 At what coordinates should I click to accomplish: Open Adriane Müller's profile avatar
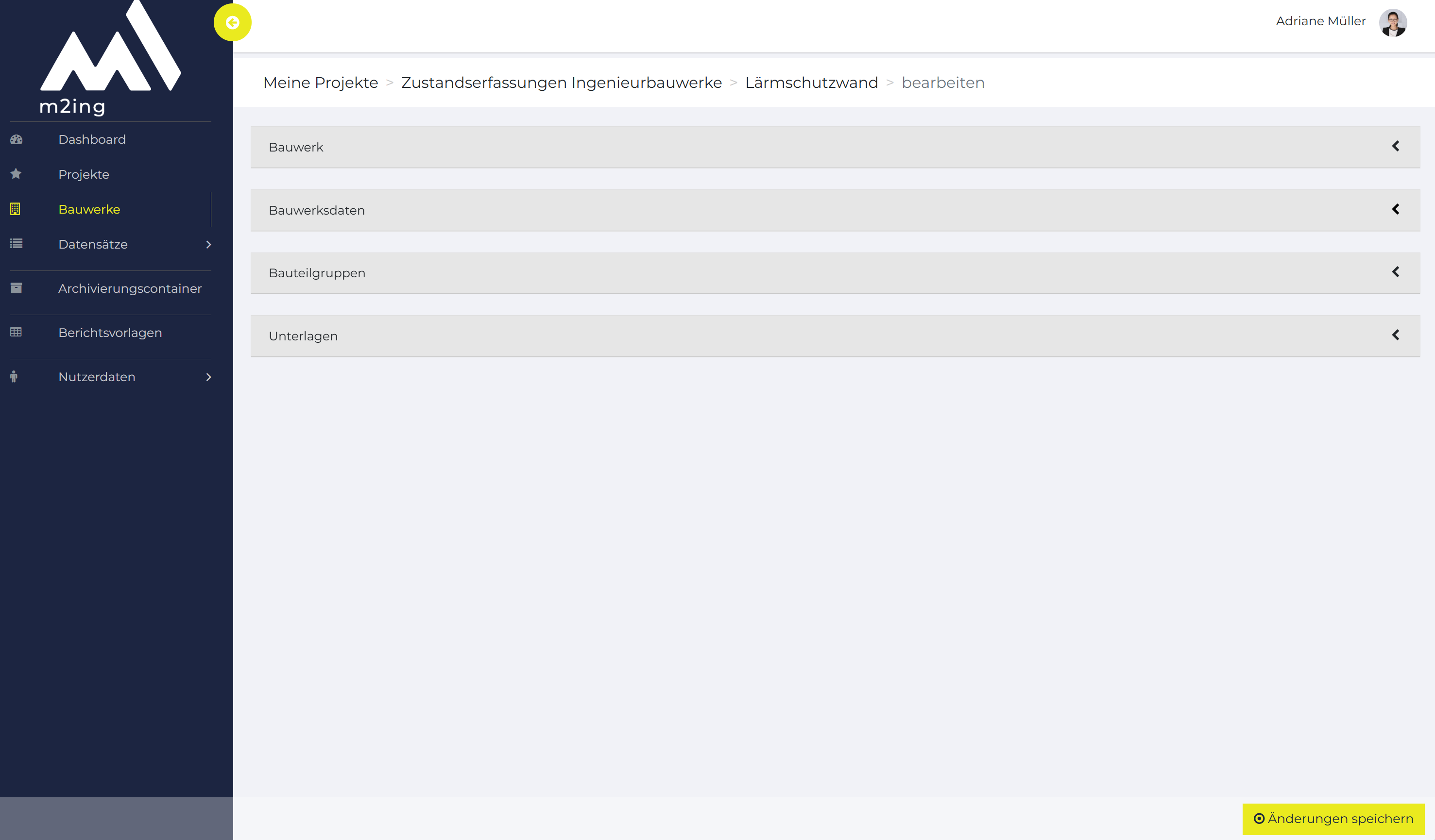point(1393,23)
